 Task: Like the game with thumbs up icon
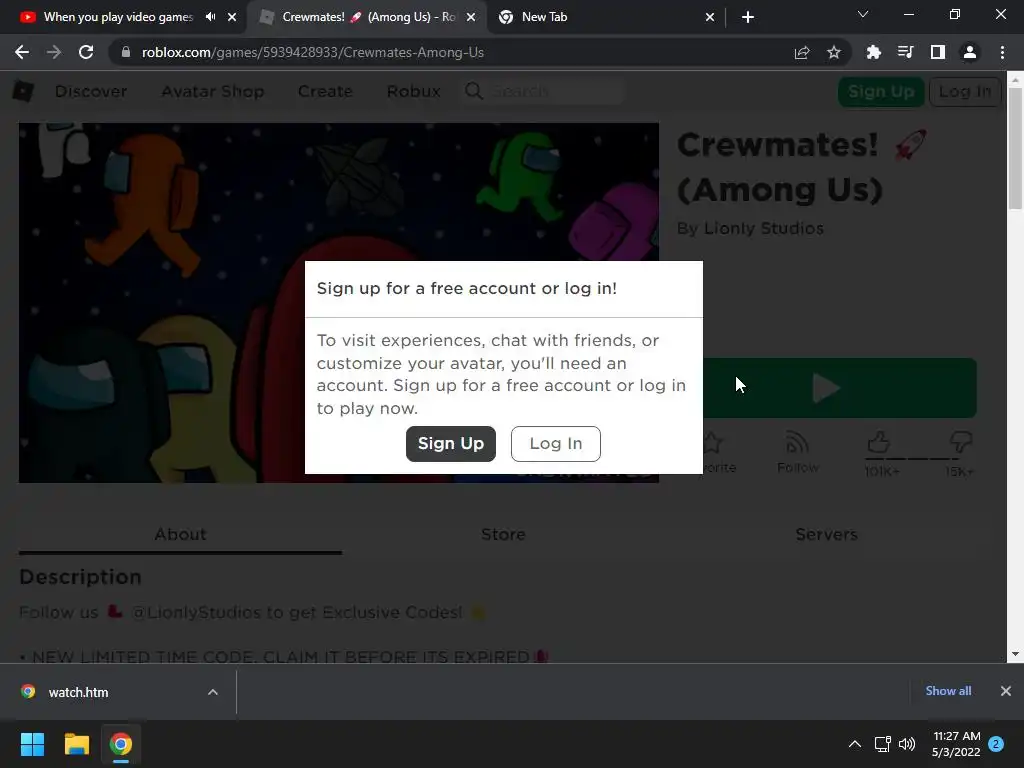tap(879, 442)
